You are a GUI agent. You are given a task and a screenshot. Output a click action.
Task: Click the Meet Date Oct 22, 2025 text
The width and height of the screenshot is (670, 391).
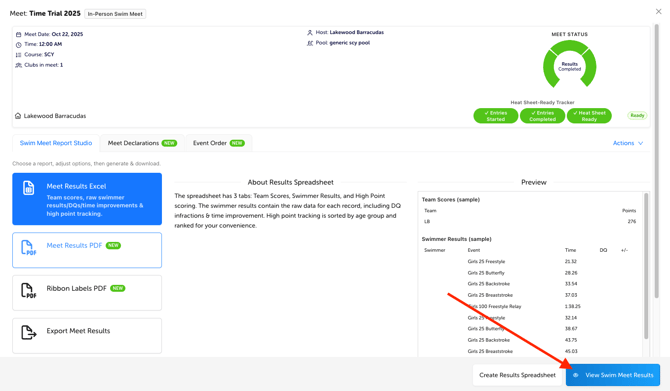point(53,34)
